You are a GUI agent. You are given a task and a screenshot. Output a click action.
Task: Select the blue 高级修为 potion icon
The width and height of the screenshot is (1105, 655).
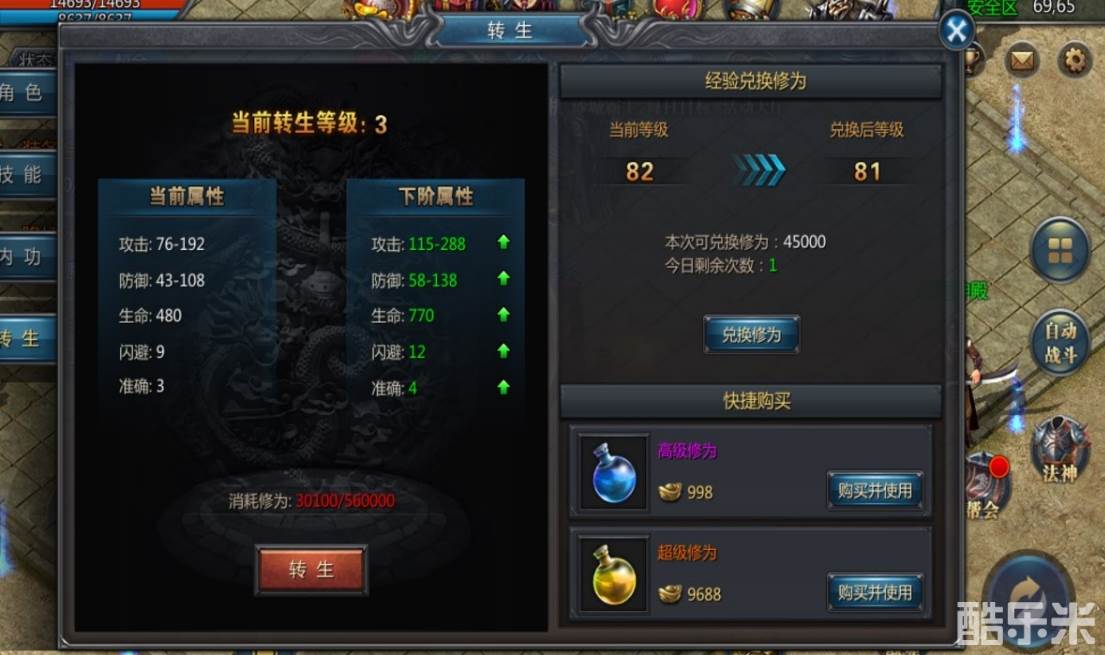(613, 472)
